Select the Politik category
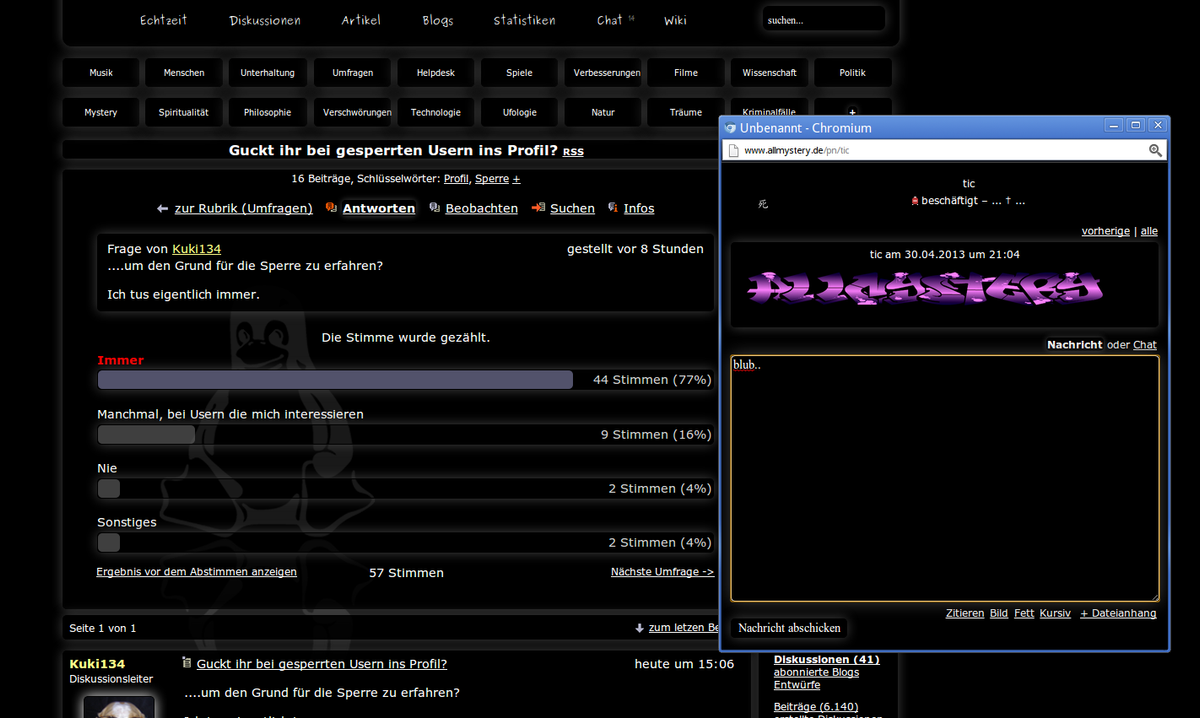Image resolution: width=1200 pixels, height=718 pixels. pos(853,73)
